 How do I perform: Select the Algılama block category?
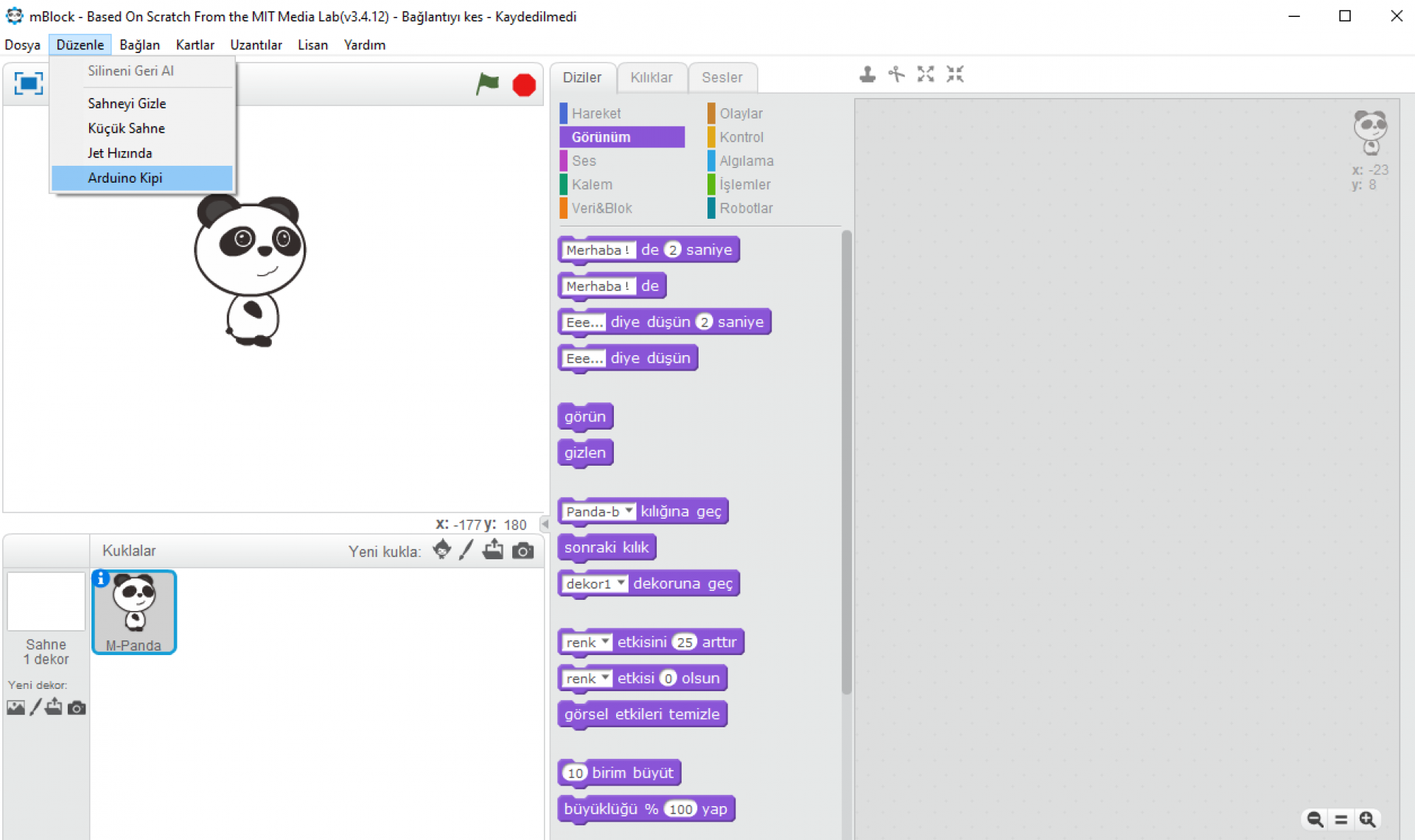point(770,161)
